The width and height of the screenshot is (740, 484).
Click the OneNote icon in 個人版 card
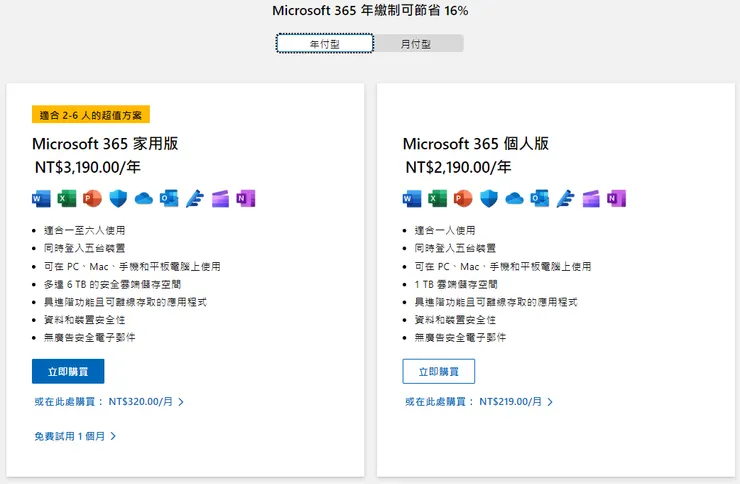(x=616, y=199)
